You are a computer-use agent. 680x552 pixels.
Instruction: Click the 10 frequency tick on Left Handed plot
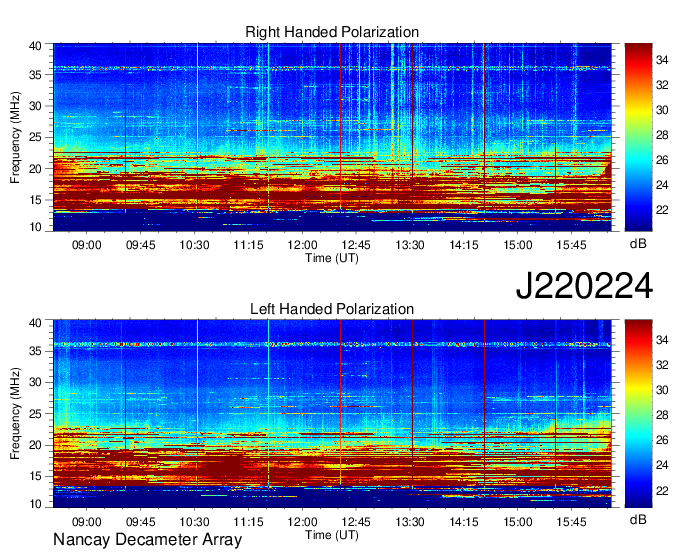35,504
